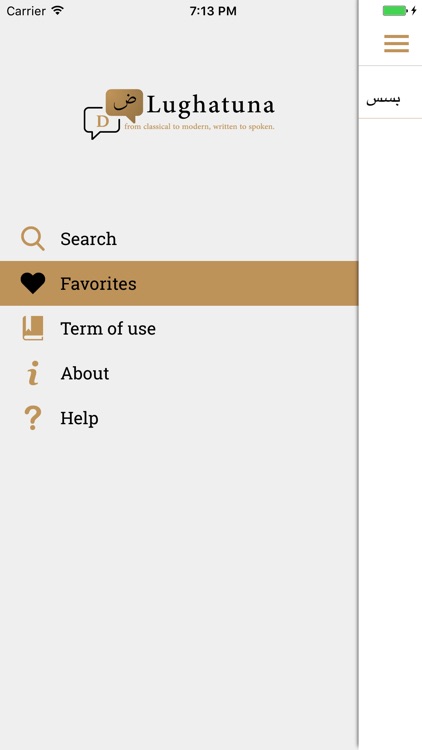This screenshot has width=422, height=750.
Task: Tap the Lughatuna logo title
Action: click(x=211, y=106)
